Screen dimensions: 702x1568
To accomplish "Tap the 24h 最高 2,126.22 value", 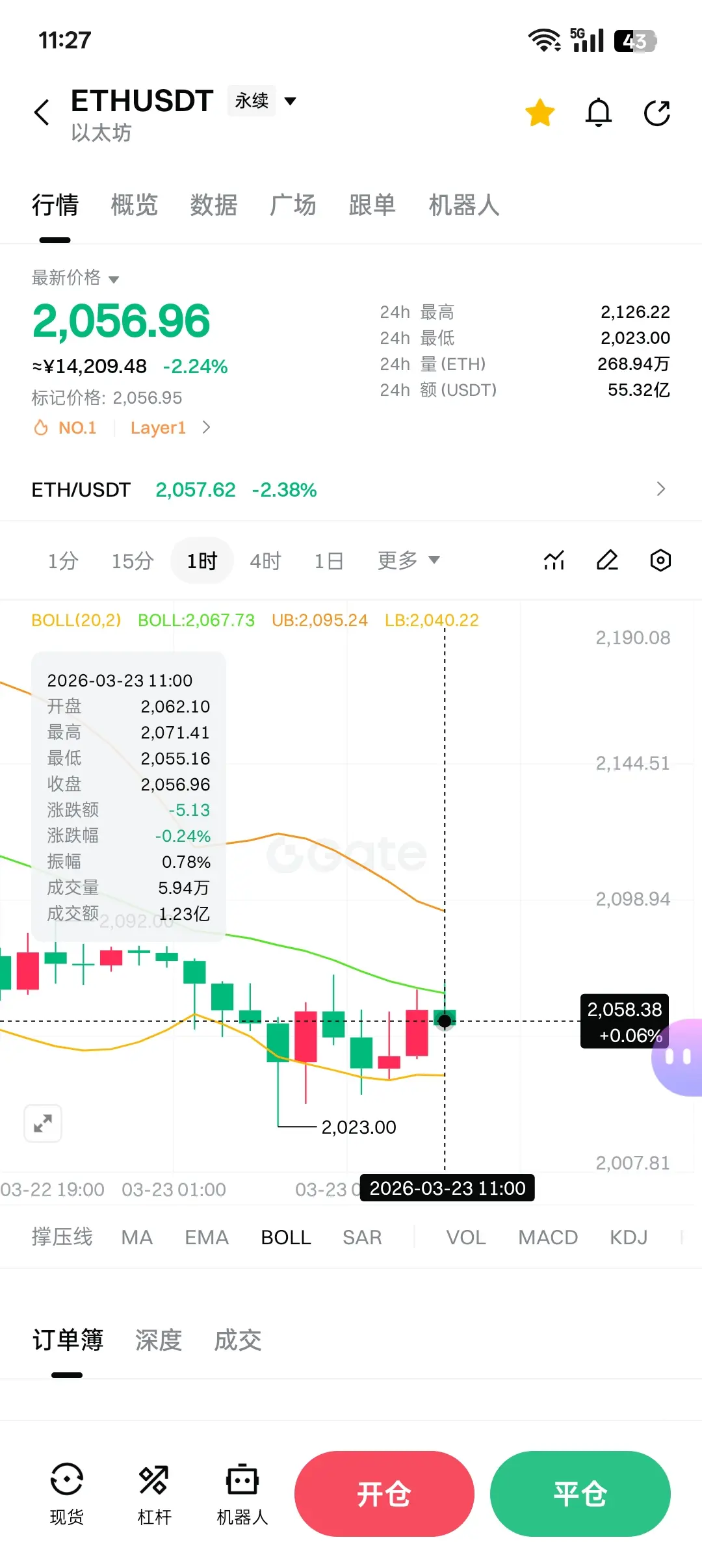I will pos(635,312).
